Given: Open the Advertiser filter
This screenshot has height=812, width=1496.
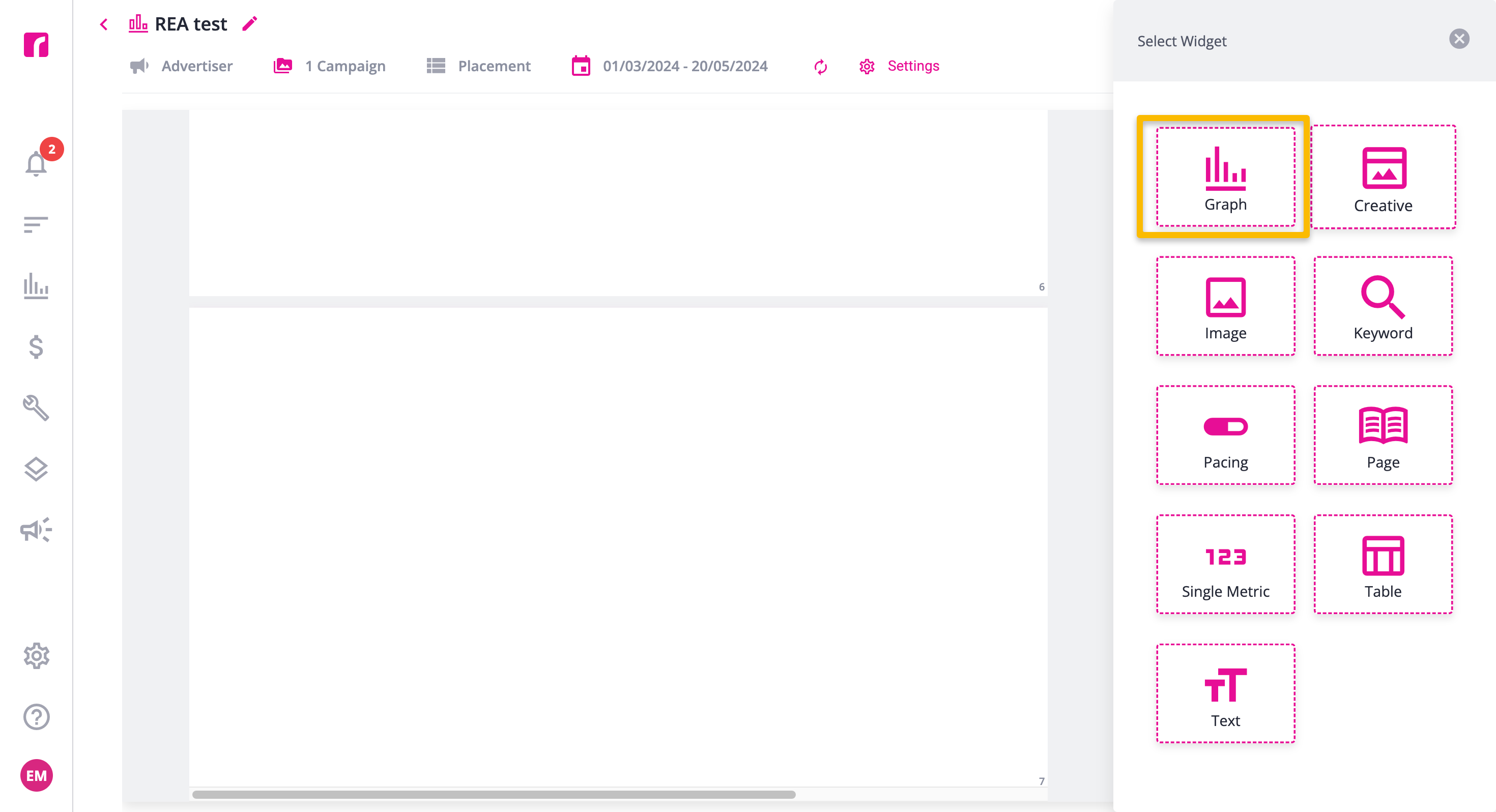Looking at the screenshot, I should 181,66.
